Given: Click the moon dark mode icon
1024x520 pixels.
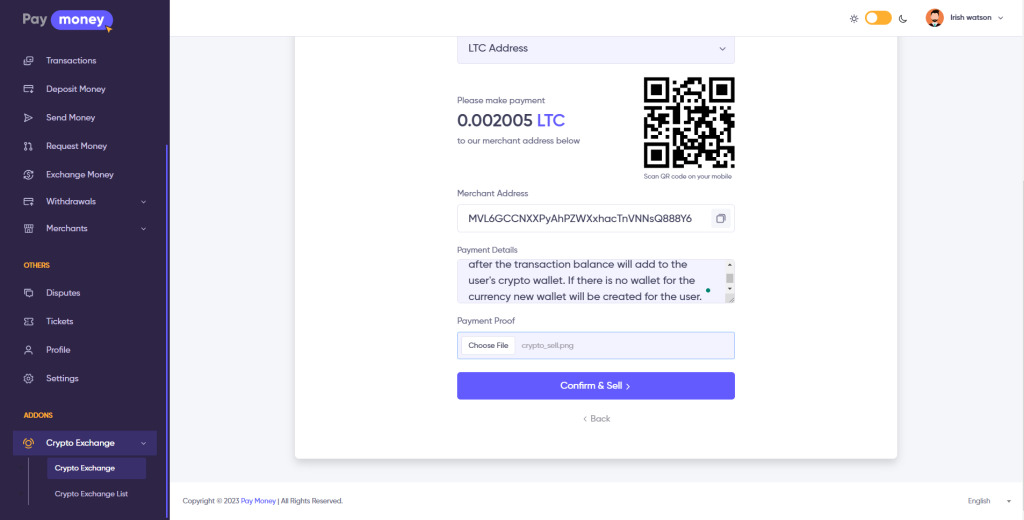Looking at the screenshot, I should pos(903,18).
